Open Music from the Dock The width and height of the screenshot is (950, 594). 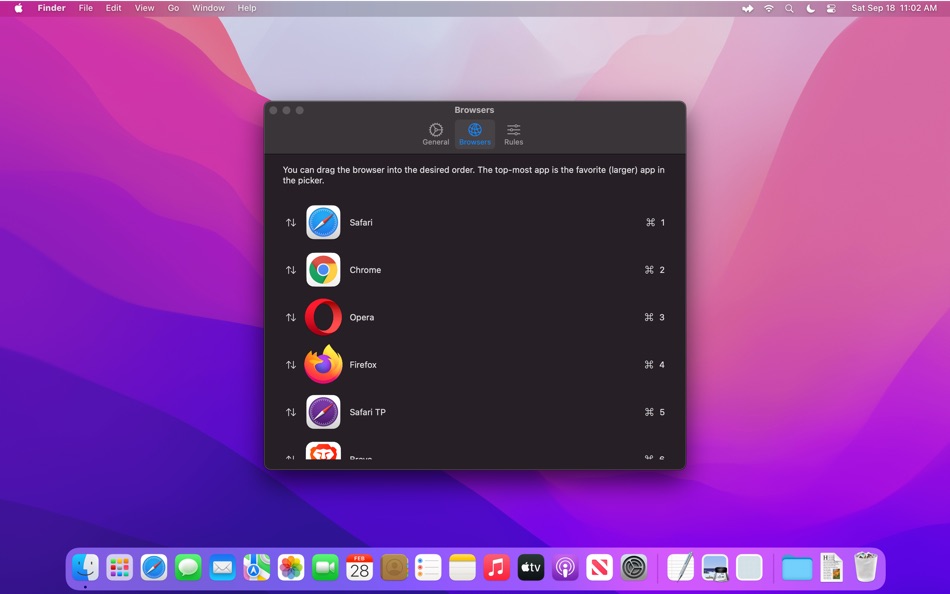coord(496,568)
